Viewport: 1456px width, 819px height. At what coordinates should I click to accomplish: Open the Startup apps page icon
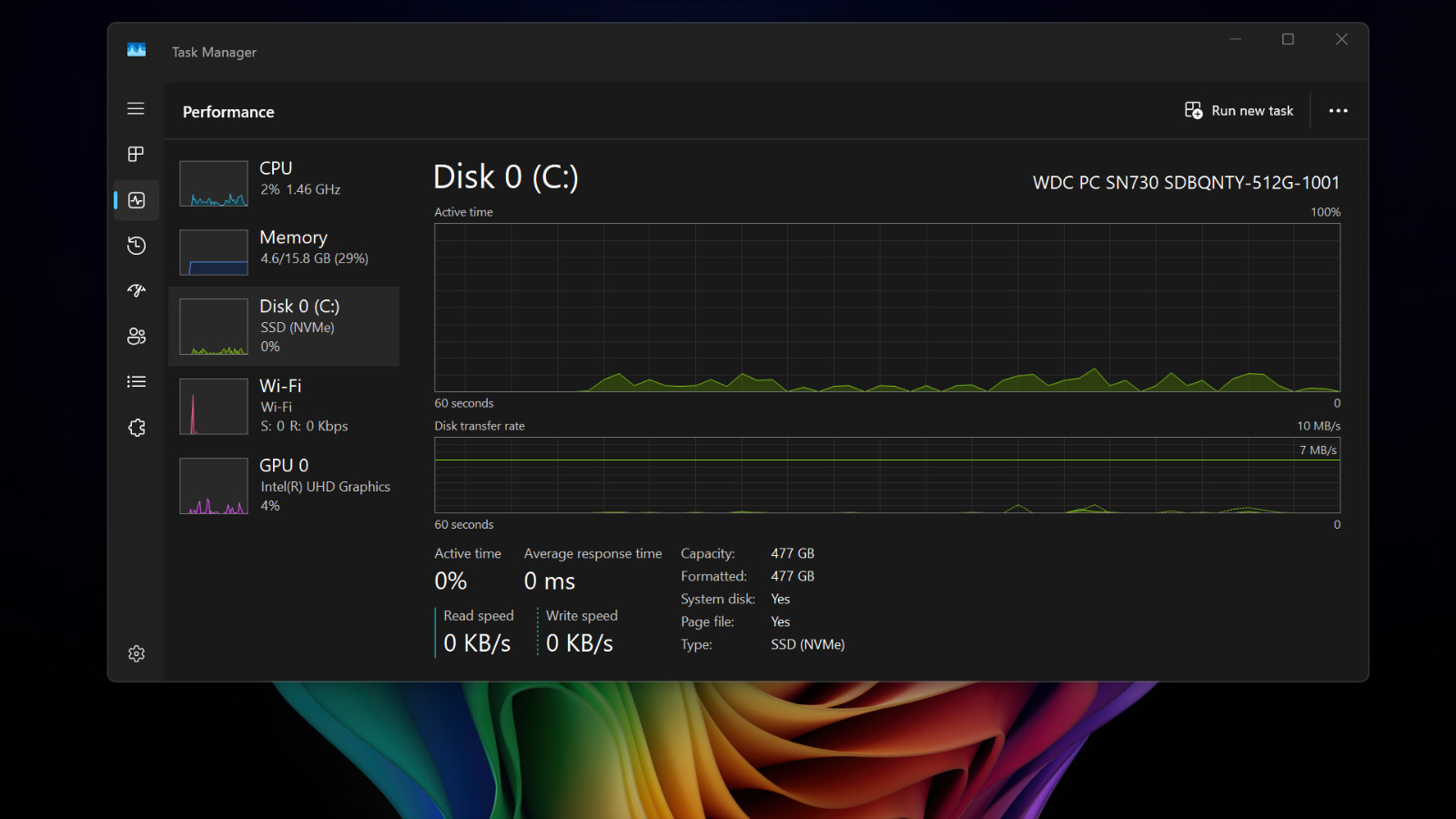[136, 290]
